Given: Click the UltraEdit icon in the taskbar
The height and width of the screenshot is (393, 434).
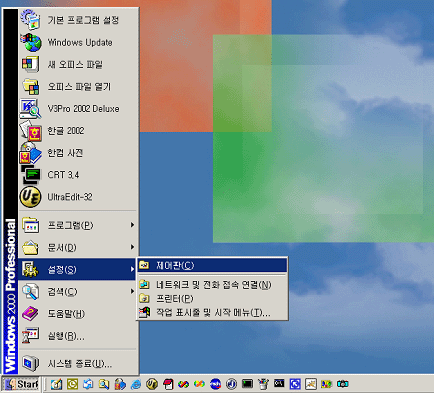Looking at the screenshot, I should tap(152, 384).
